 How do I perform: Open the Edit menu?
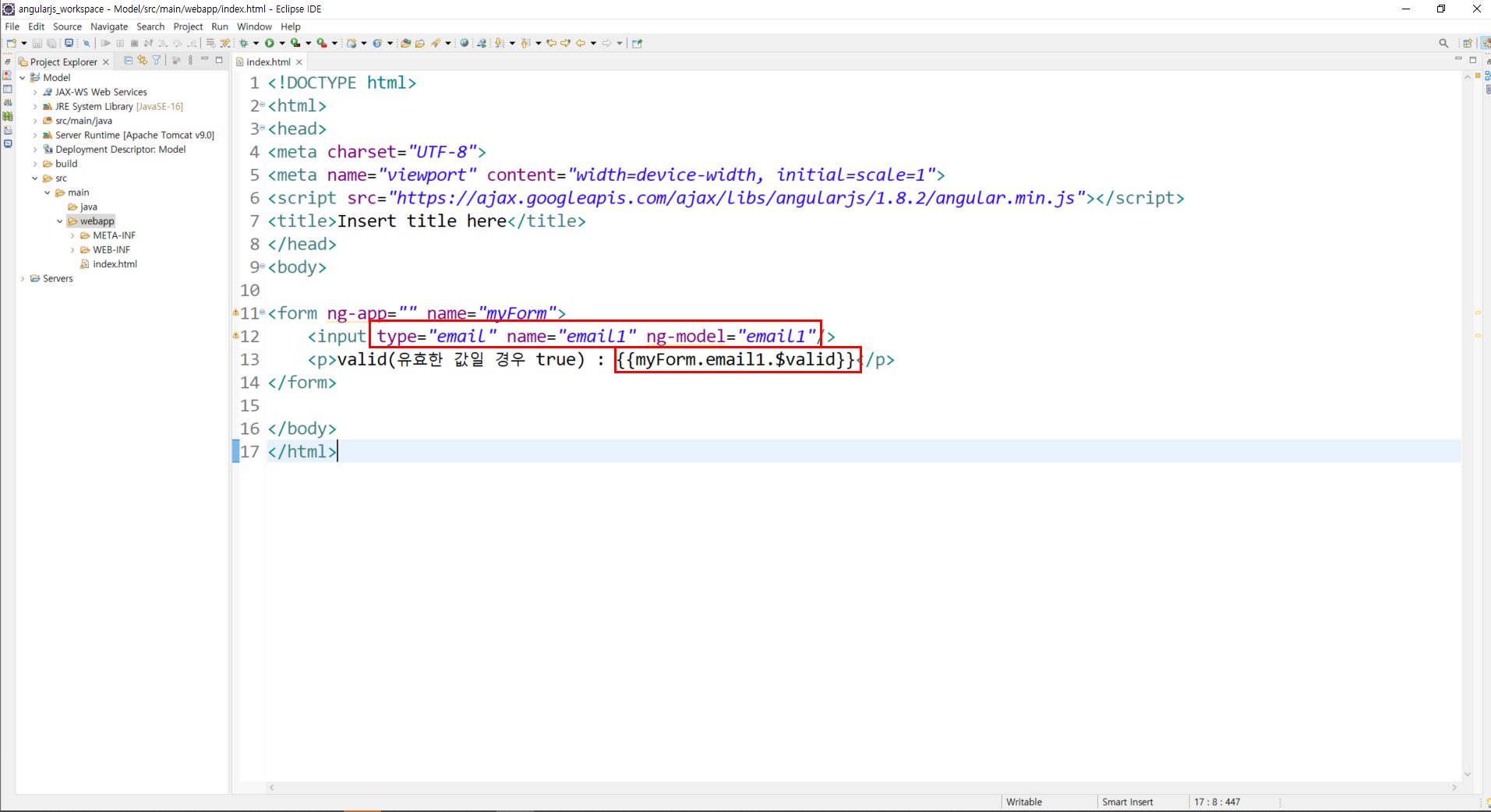pyautogui.click(x=37, y=26)
